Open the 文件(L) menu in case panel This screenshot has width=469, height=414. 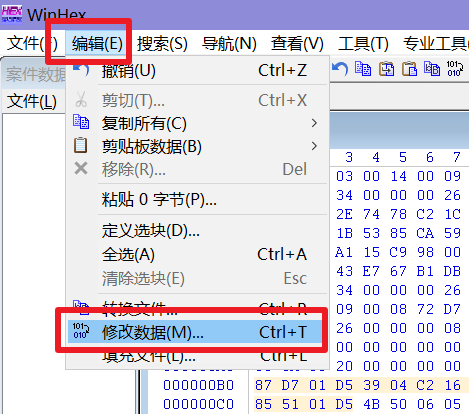(x=32, y=101)
